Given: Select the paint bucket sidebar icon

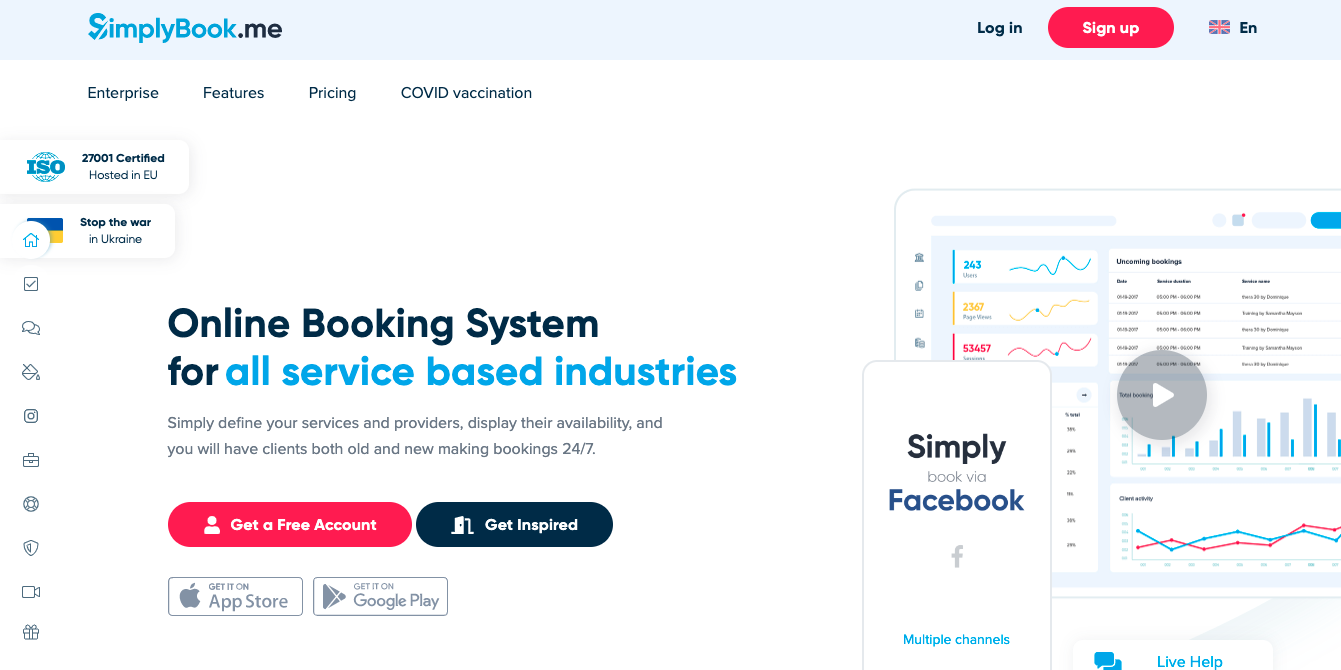Looking at the screenshot, I should tap(31, 372).
